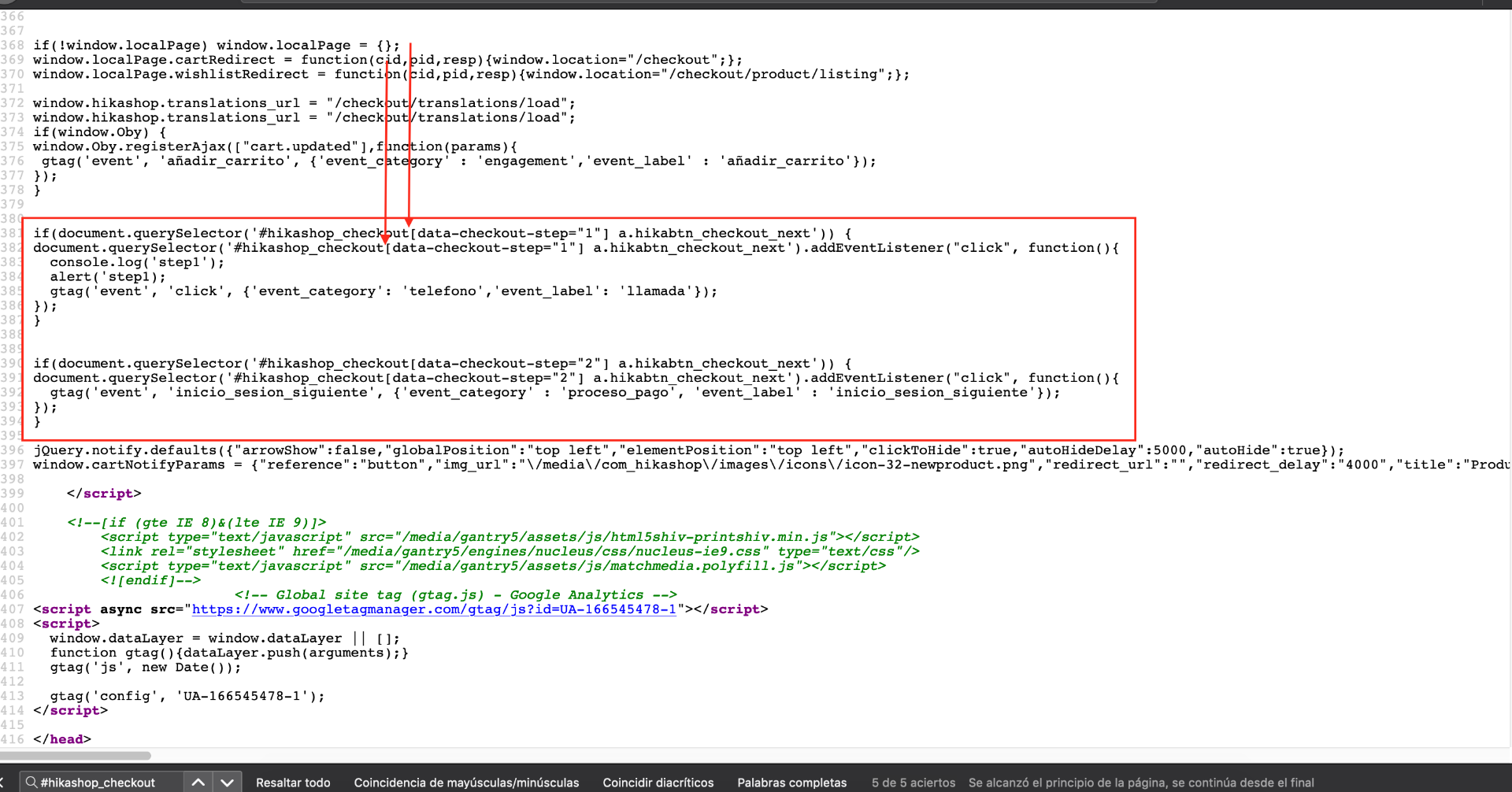1512x792 pixels.
Task: Click the window.localPage.wishlistRedirect code line
Action: [471, 74]
